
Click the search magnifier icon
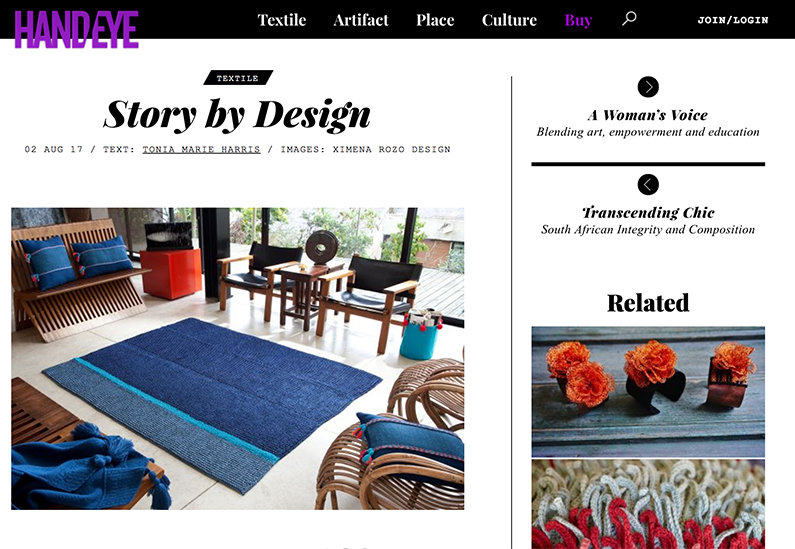[629, 19]
